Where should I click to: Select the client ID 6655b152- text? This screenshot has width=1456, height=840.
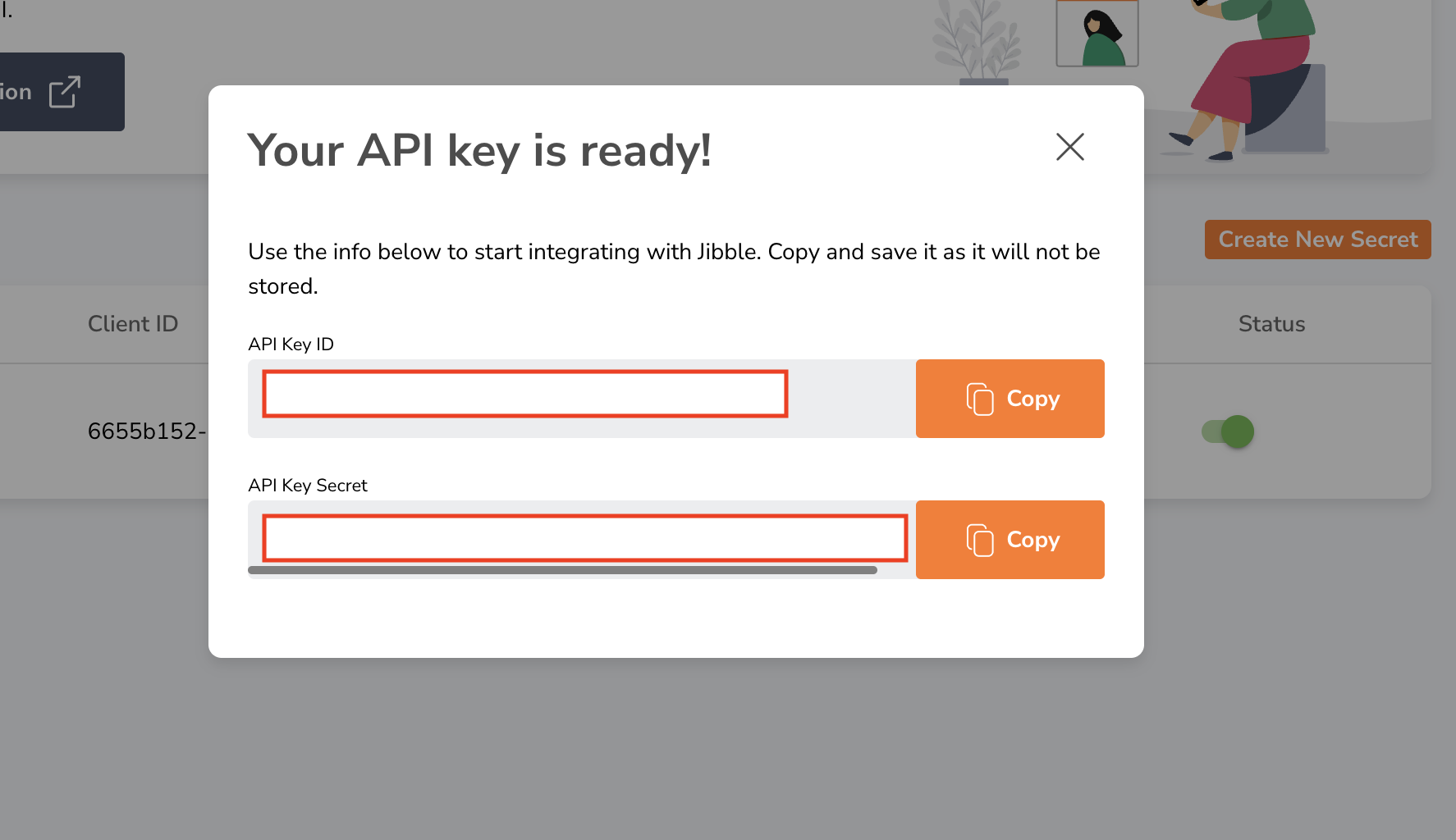[147, 431]
